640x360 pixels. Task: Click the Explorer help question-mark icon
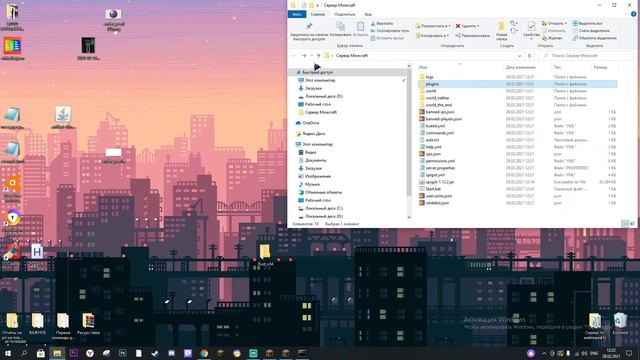(x=633, y=14)
